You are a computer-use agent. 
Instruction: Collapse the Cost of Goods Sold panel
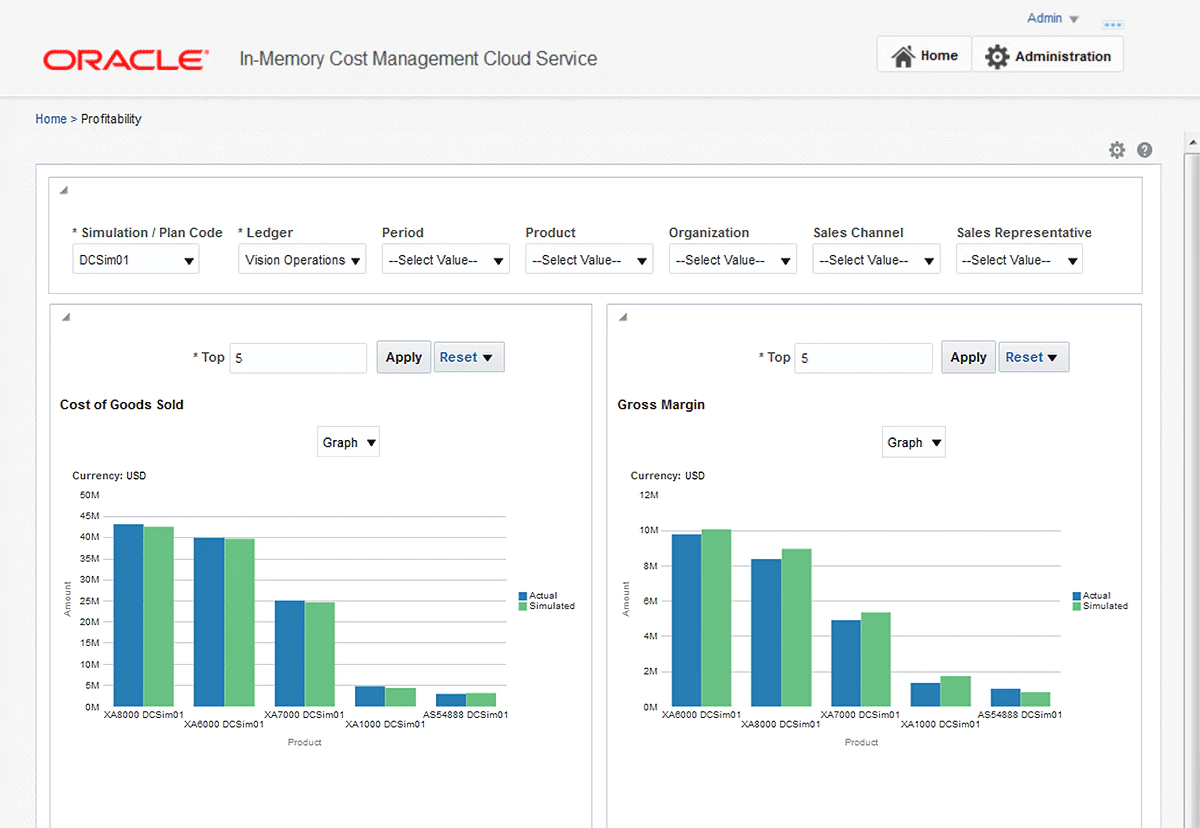tap(65, 317)
